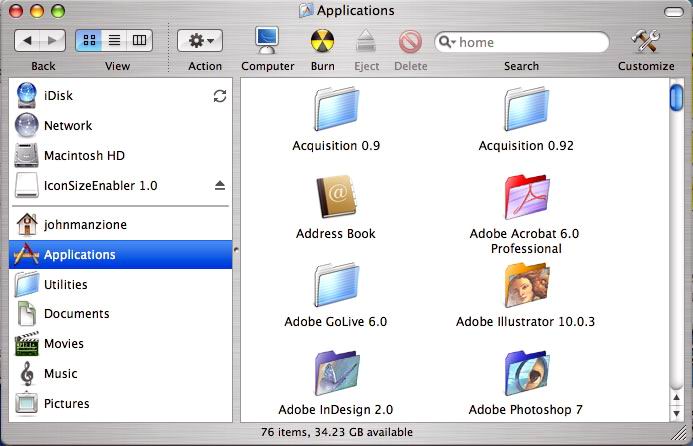Click the Delete toolbar icon

coord(410,42)
